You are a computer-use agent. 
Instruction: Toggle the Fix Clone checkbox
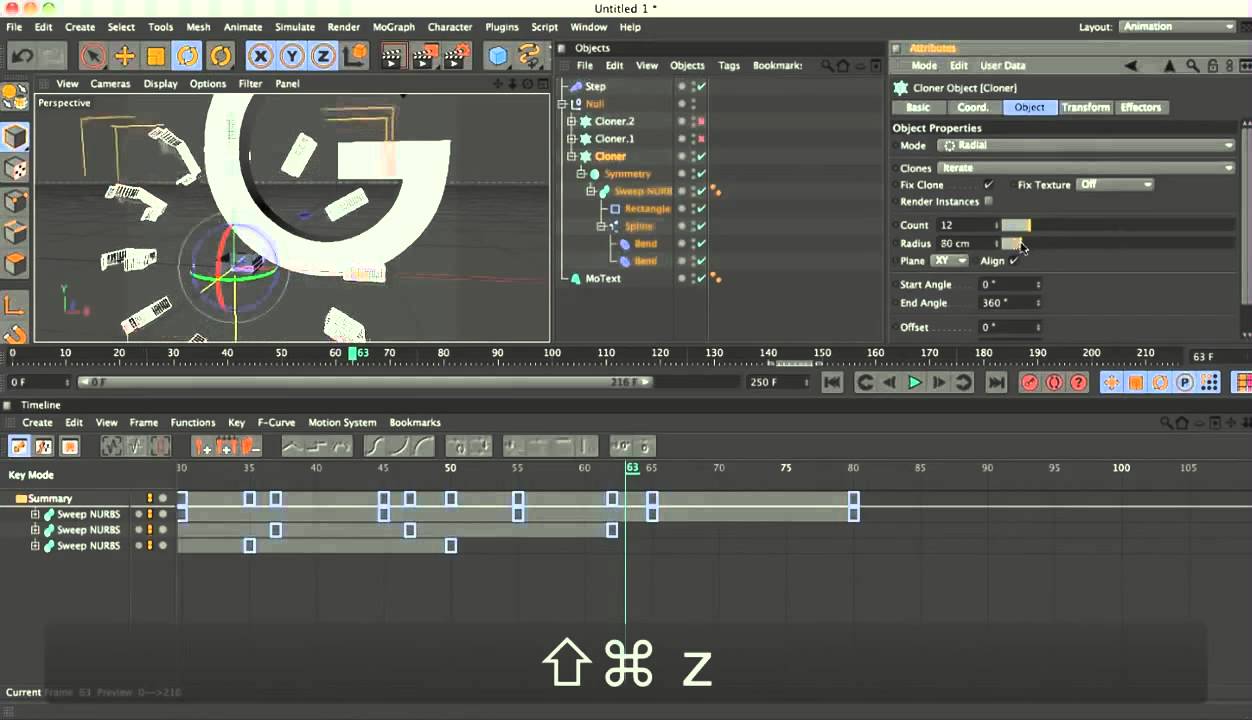coord(989,185)
